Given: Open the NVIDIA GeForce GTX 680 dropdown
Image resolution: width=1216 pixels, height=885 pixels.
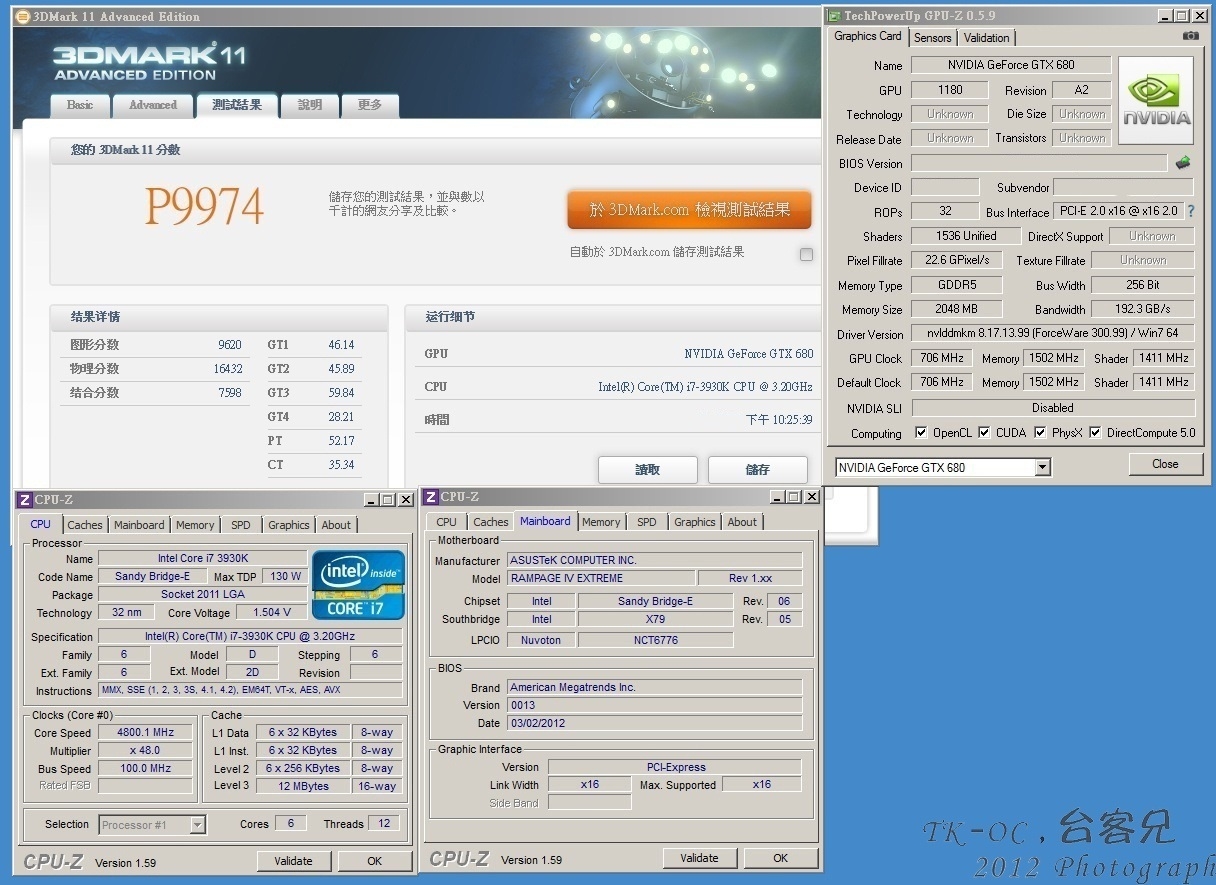Looking at the screenshot, I should pos(1043,467).
